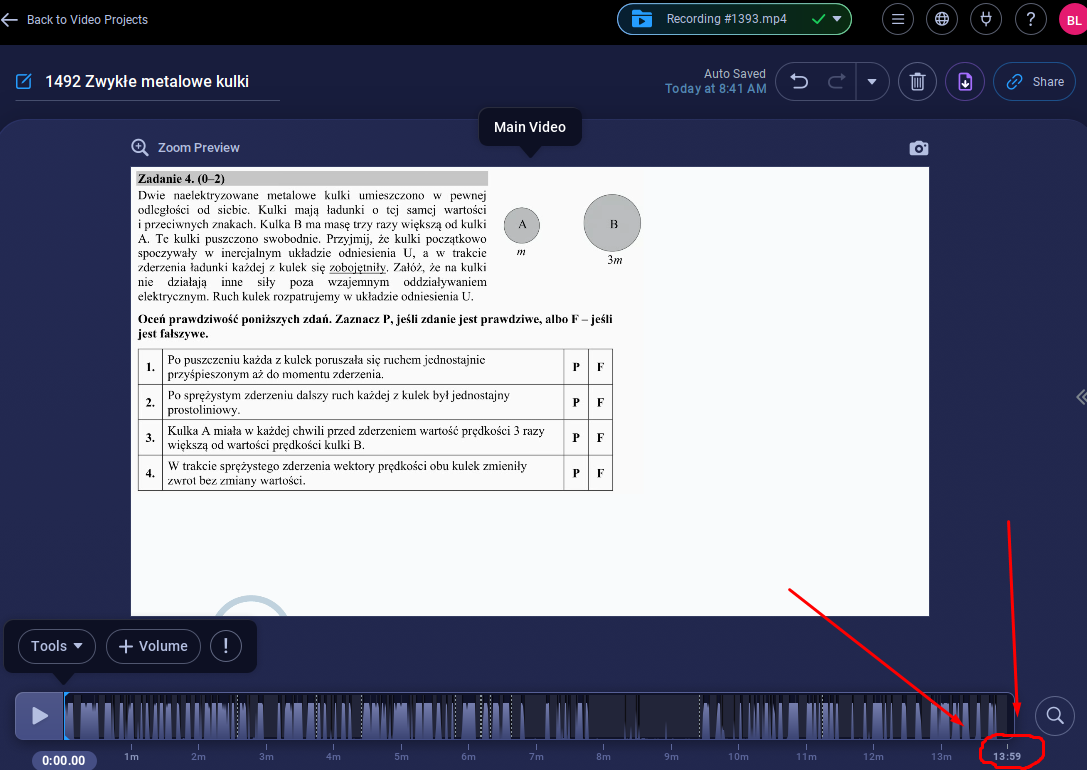Take a snapshot with the camera icon
This screenshot has width=1087, height=770.
point(918,148)
